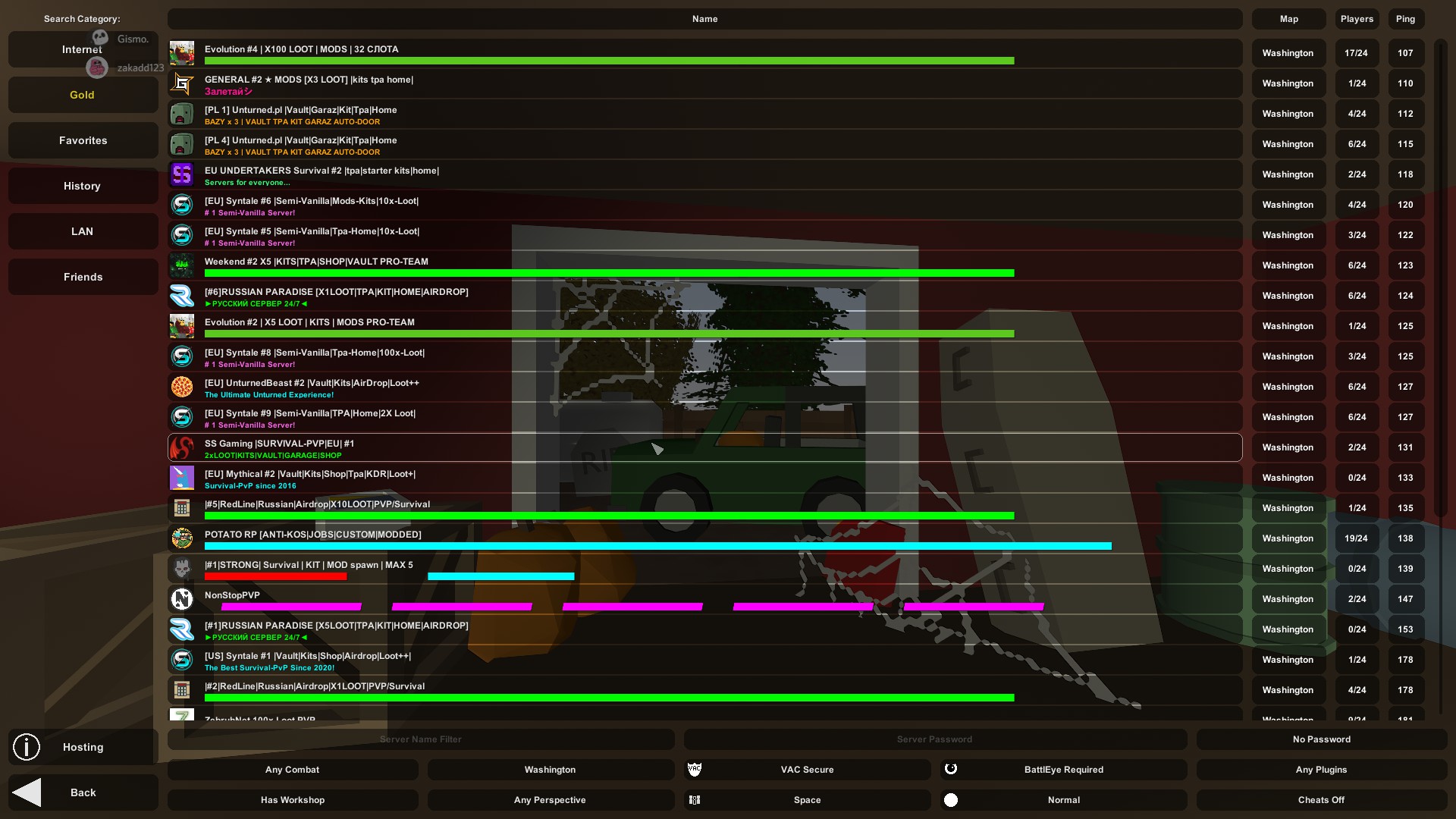This screenshot has width=1456, height=819.
Task: Switch to the Favorites category
Action: point(83,140)
